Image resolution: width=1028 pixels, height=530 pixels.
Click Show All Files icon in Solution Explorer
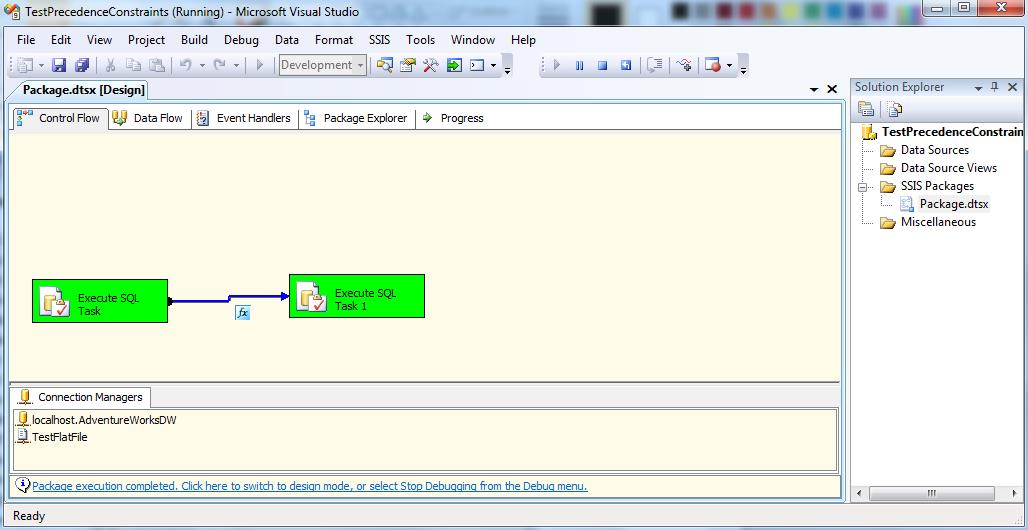pyautogui.click(x=894, y=110)
